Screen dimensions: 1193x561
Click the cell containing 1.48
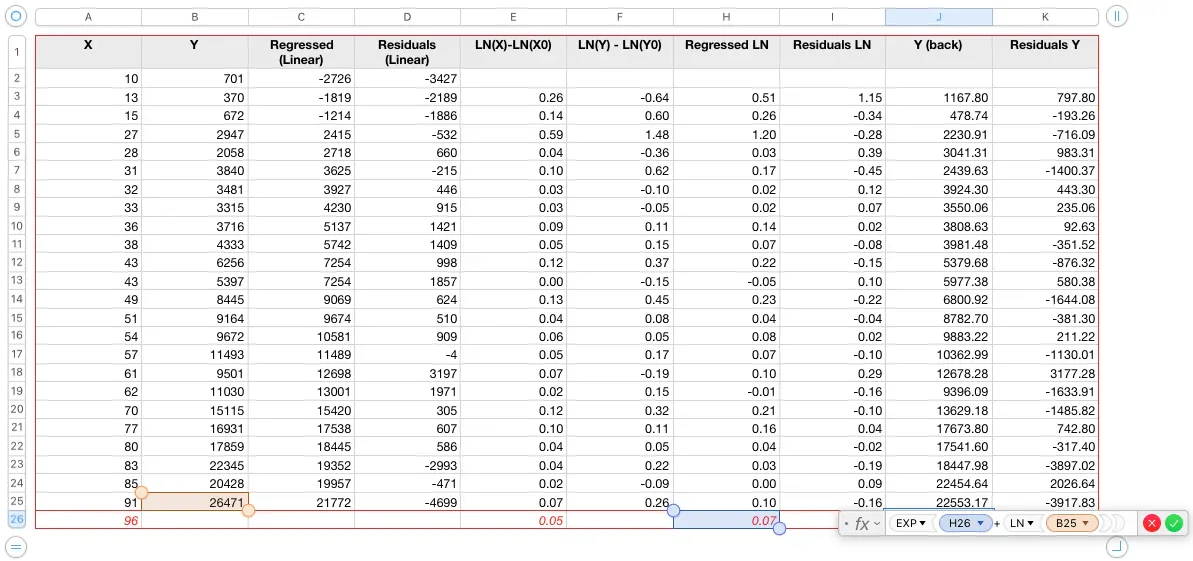click(620, 134)
